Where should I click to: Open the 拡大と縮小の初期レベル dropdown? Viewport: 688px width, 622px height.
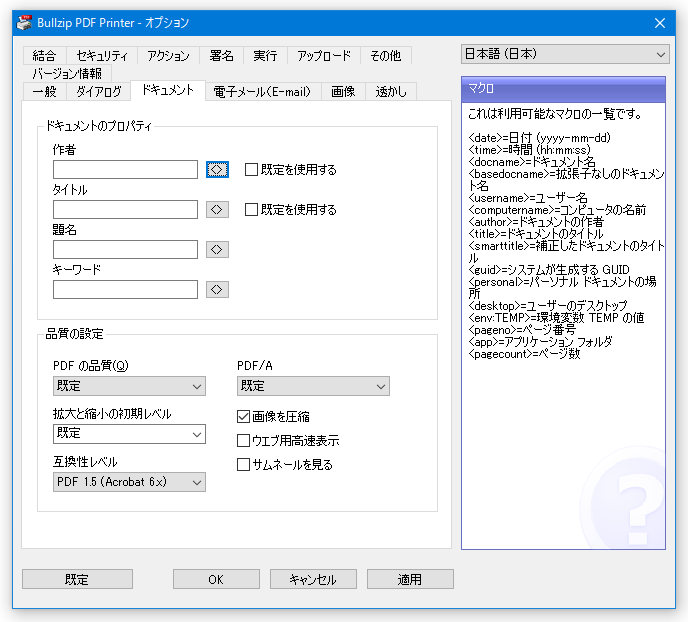(x=129, y=434)
